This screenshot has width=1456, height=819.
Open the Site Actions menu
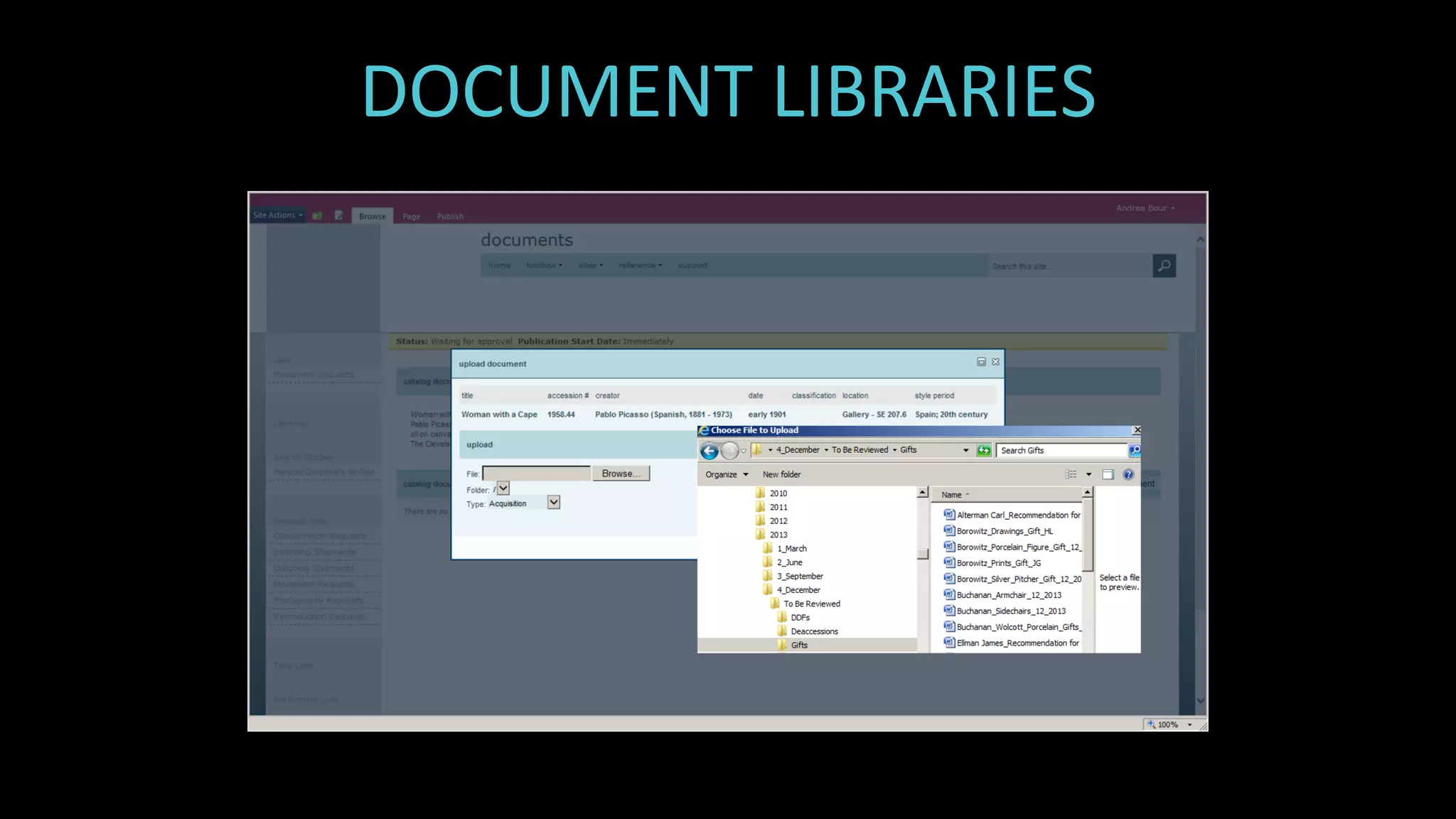(x=278, y=215)
